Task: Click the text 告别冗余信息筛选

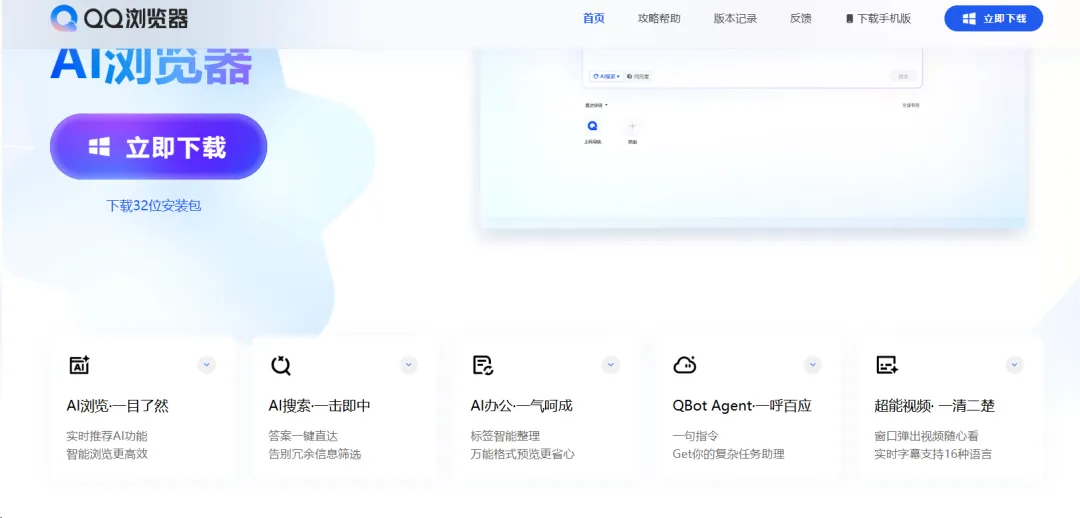Action: click(x=315, y=454)
